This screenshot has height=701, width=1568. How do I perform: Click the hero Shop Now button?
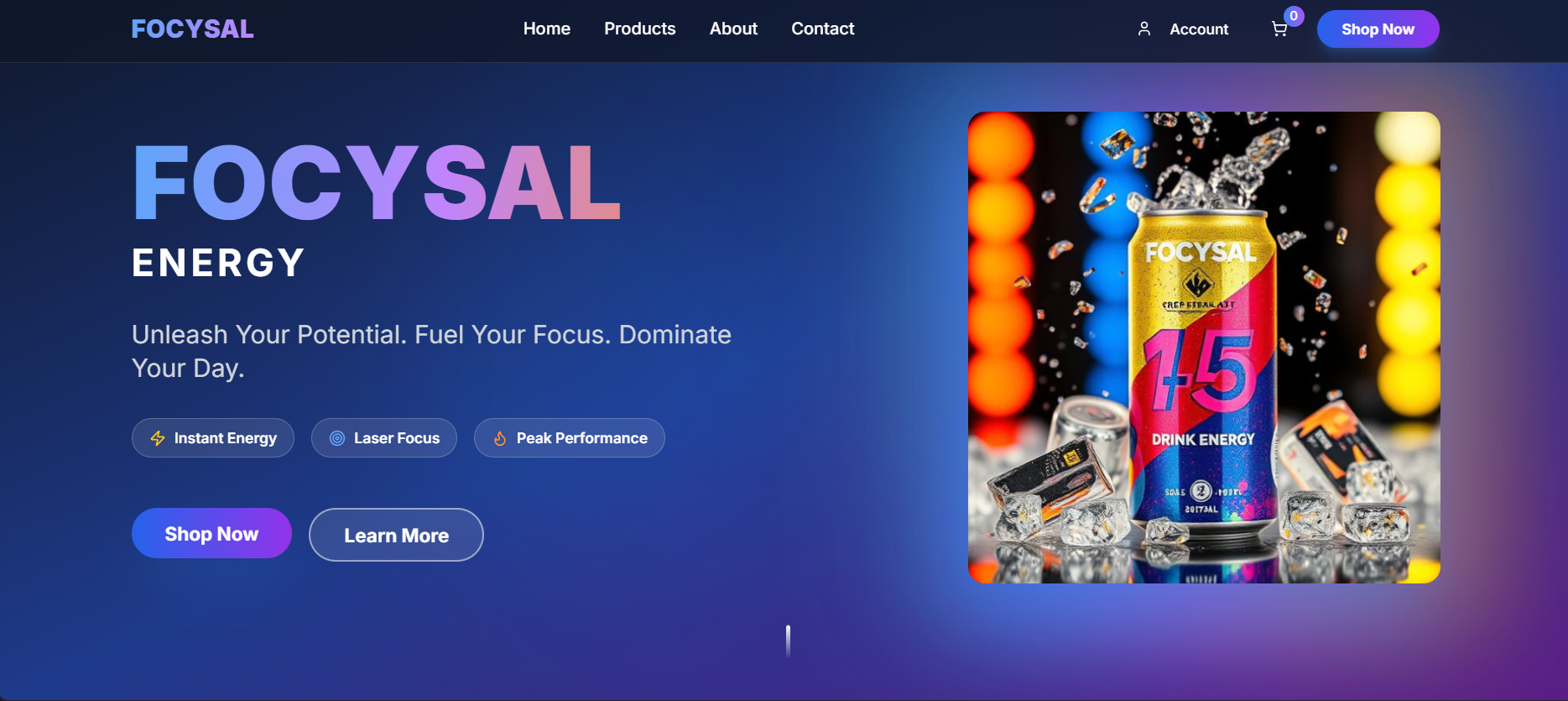211,533
